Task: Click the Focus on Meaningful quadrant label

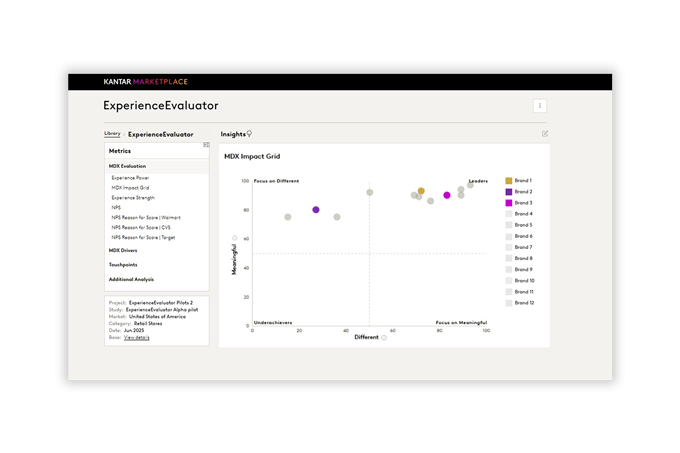Action: tap(461, 323)
